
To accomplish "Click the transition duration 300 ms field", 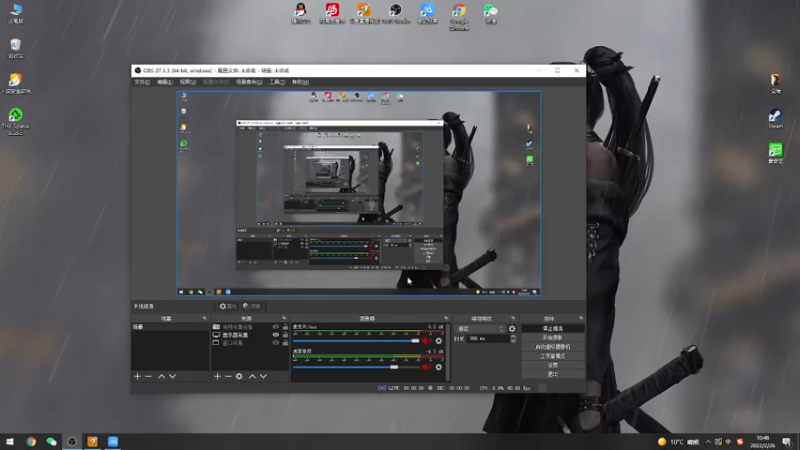I will [x=488, y=339].
